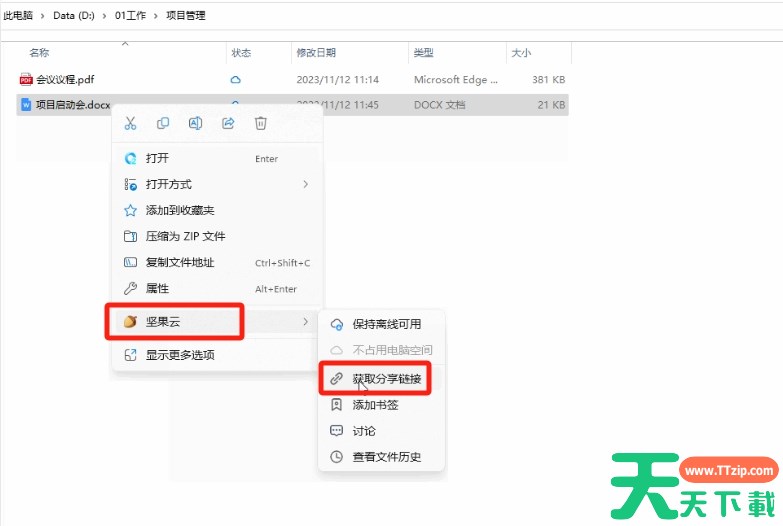This screenshot has width=783, height=526.
Task: Click the Delete trash icon in context menu
Action: tap(261, 123)
